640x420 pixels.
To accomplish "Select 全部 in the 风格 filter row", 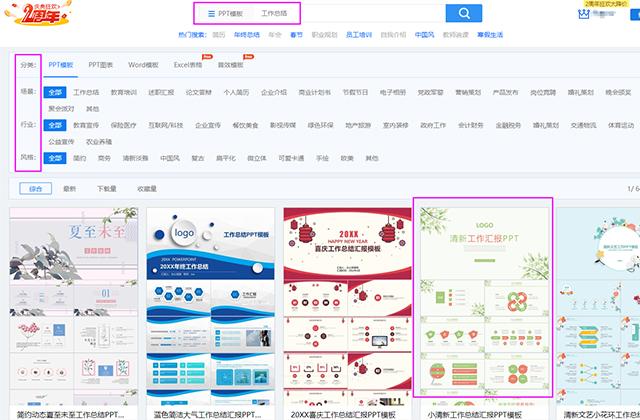I will coord(55,158).
